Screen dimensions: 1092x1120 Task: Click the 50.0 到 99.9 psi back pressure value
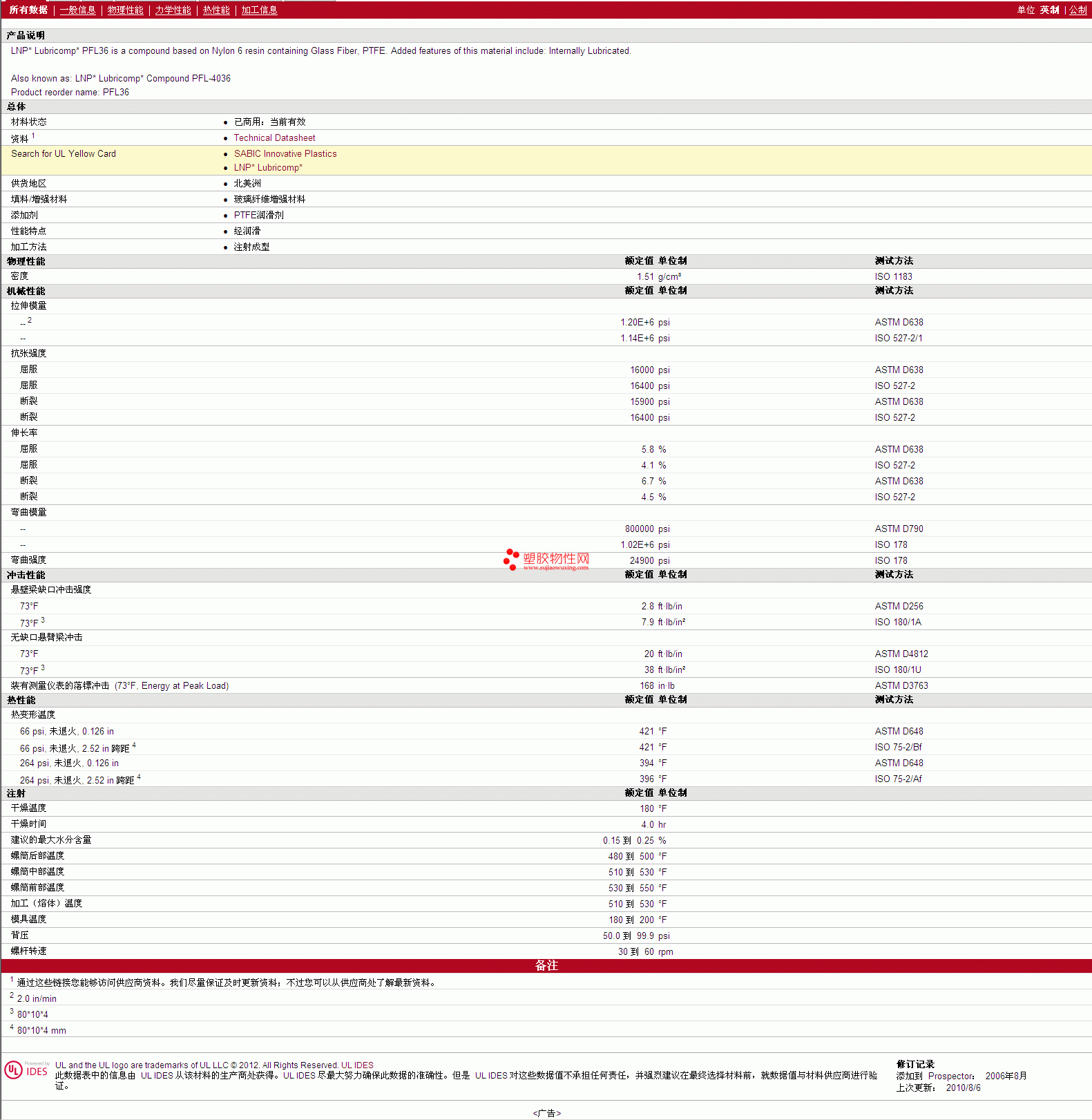pos(636,936)
